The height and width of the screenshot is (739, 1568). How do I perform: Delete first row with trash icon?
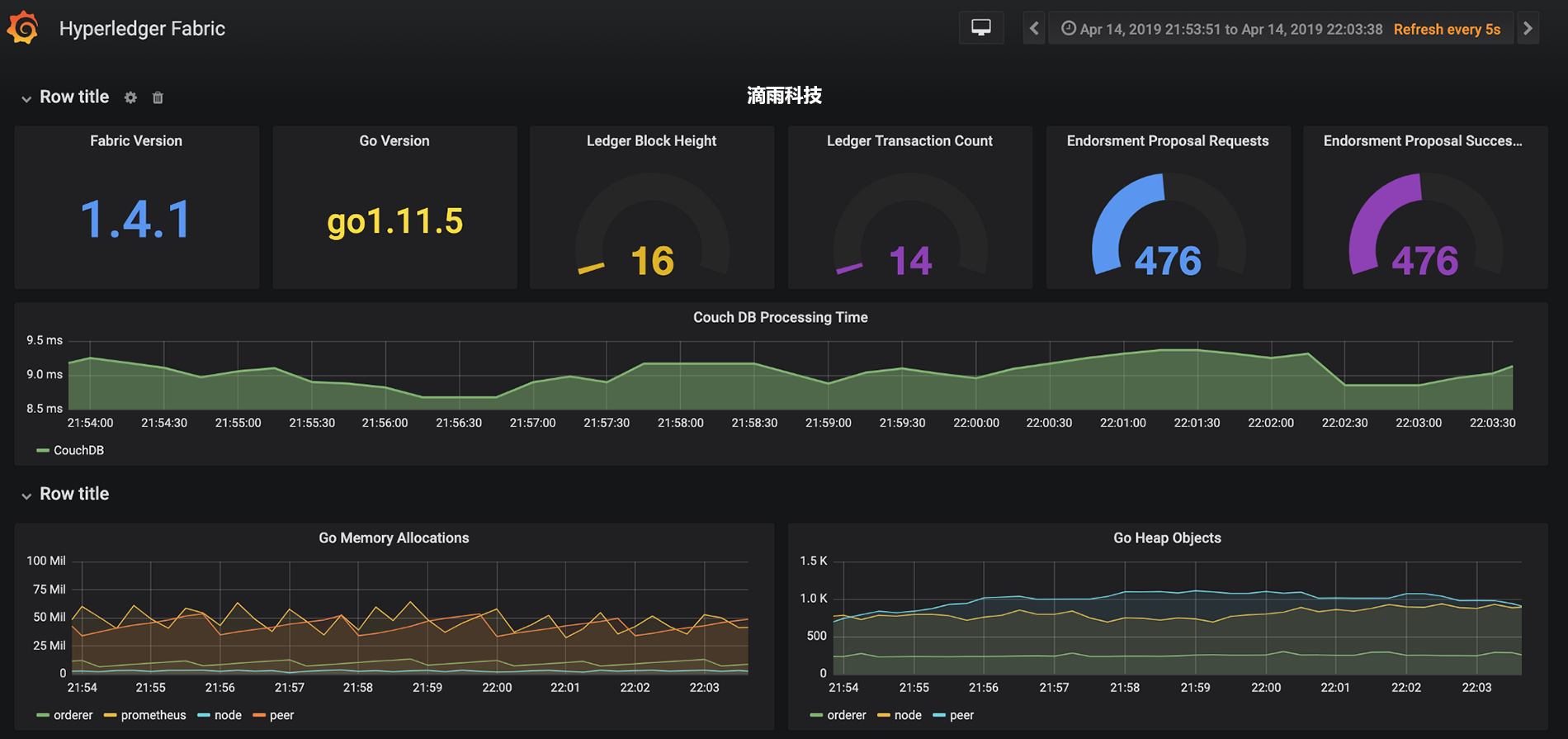[158, 97]
